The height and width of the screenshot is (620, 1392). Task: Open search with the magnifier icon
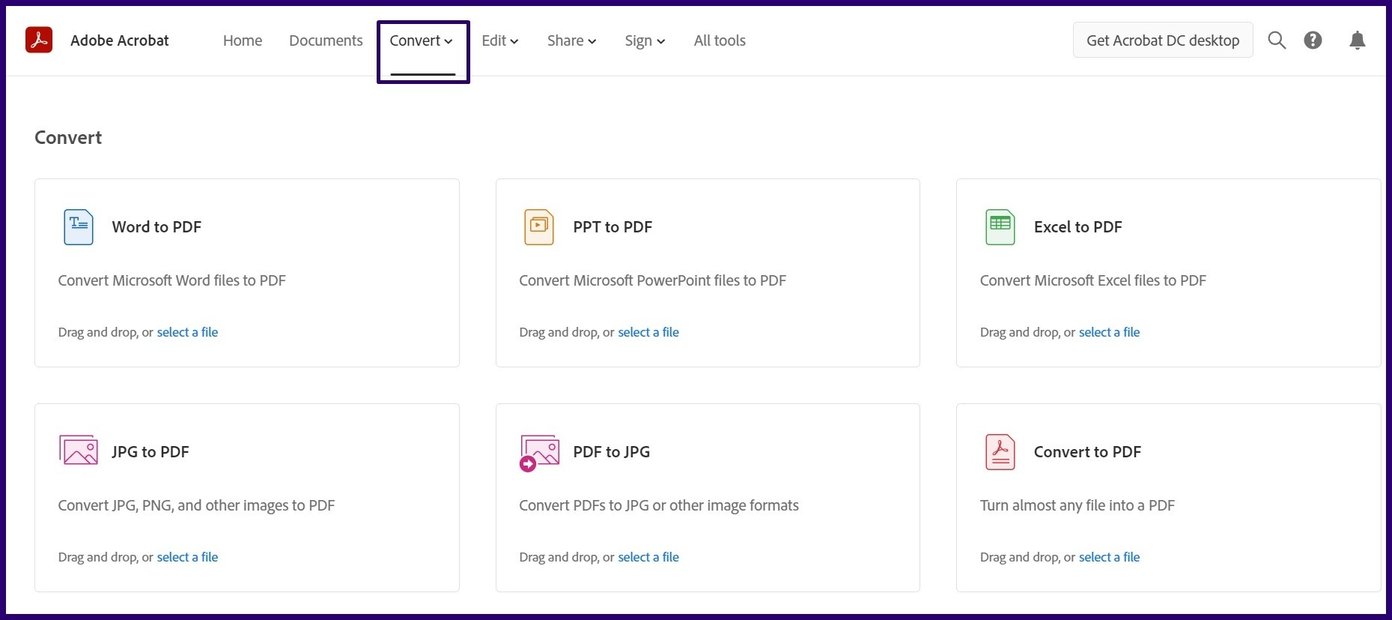(x=1277, y=40)
